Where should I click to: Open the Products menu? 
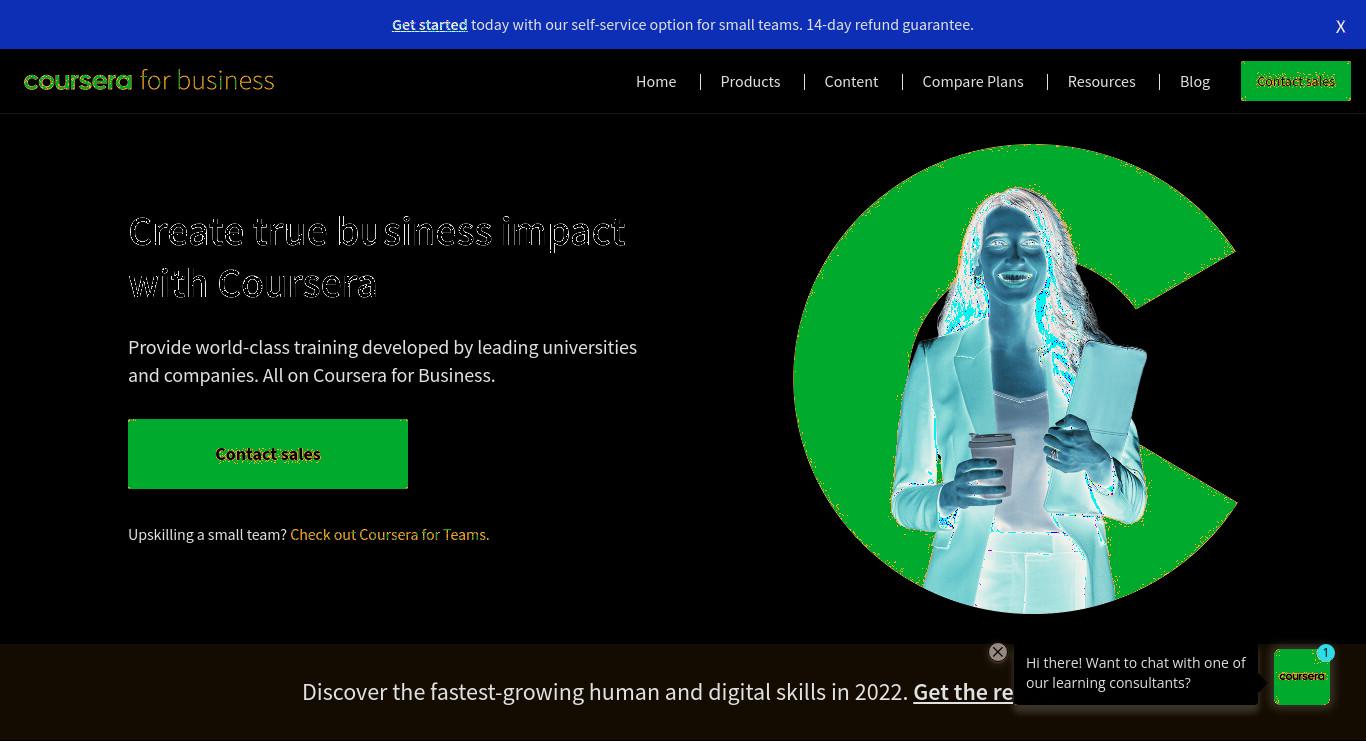750,82
